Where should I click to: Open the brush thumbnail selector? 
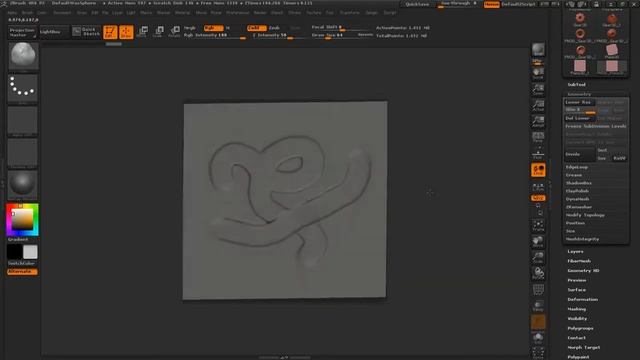23,56
